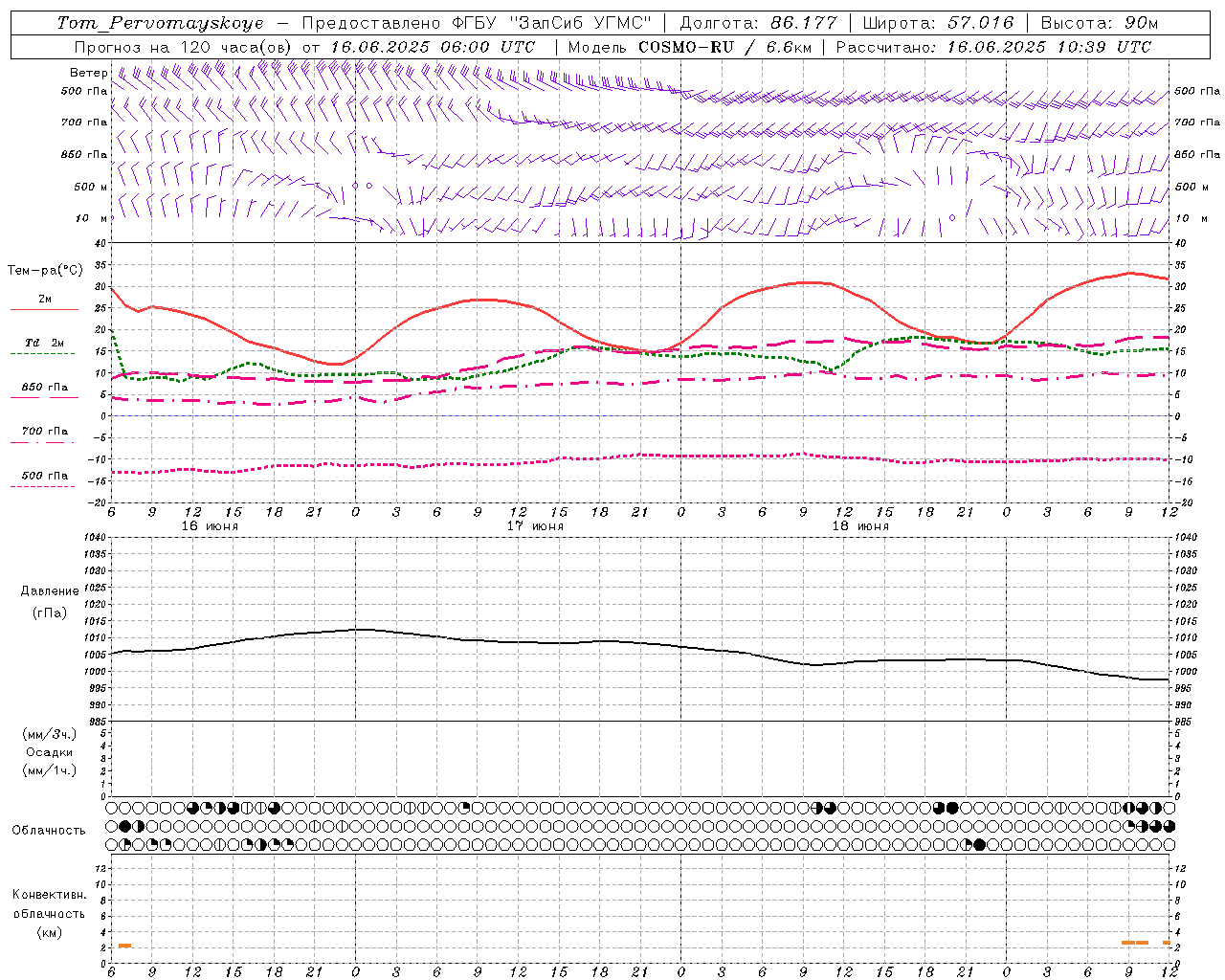Screen dimensions: 1225x980
Task: Click the (км) convective height unit label
Action: pyautogui.click(x=49, y=932)
